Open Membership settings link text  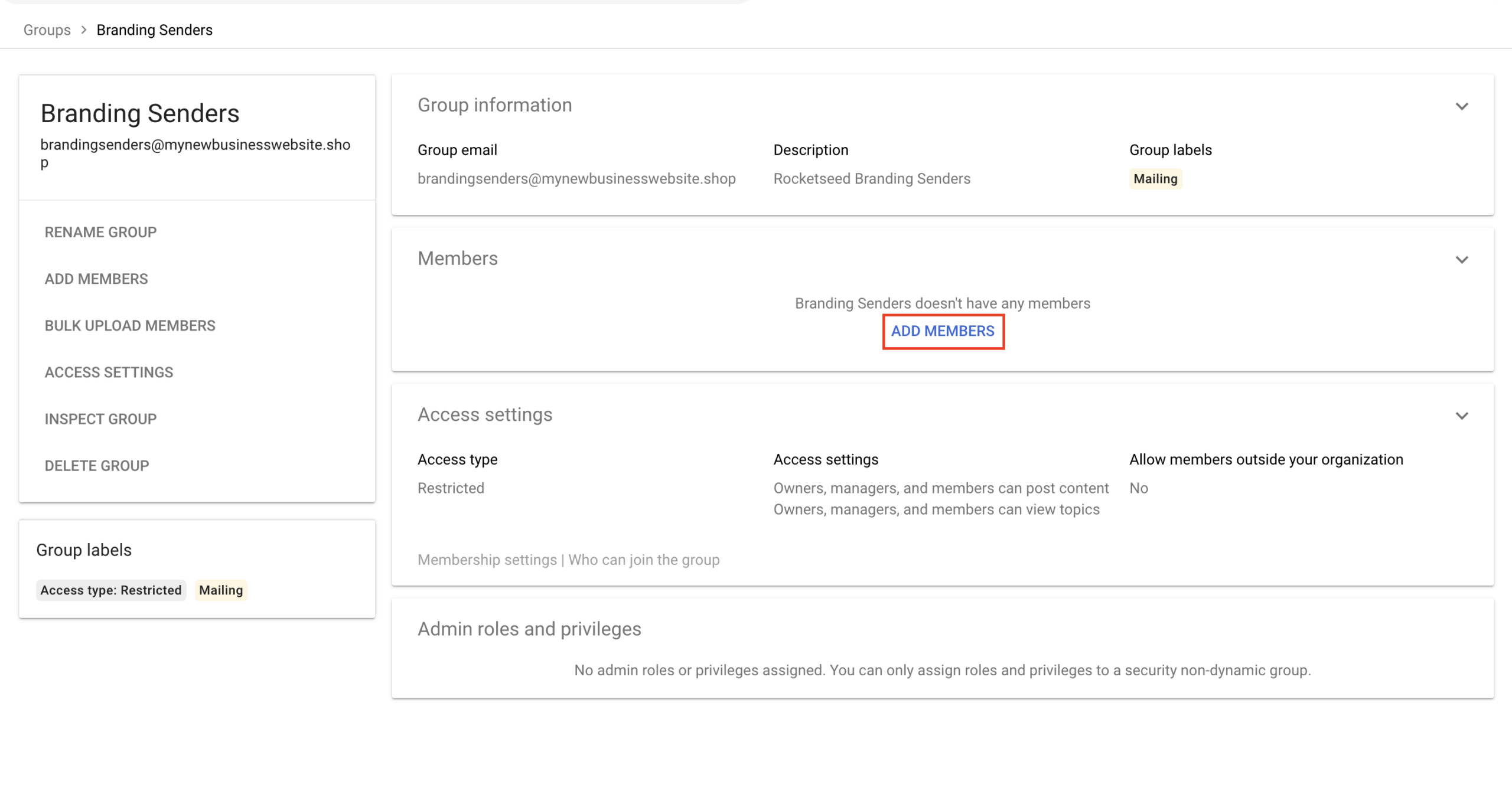[x=487, y=560]
